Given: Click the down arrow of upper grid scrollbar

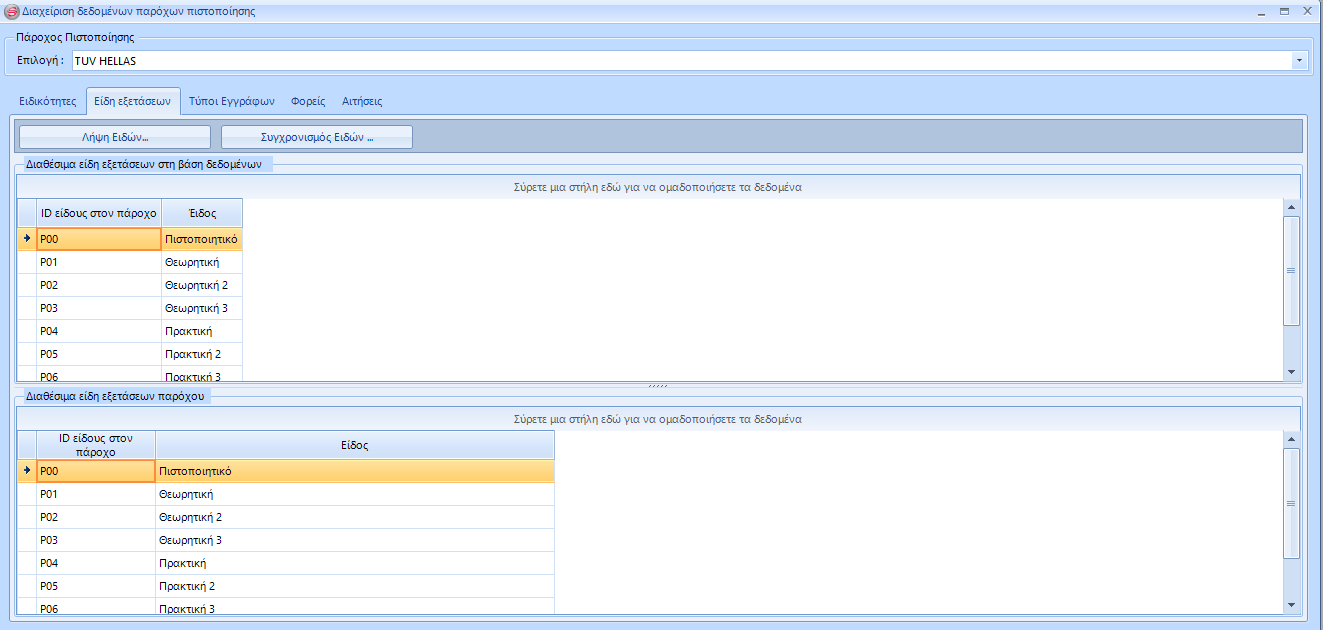Looking at the screenshot, I should pos(1291,371).
